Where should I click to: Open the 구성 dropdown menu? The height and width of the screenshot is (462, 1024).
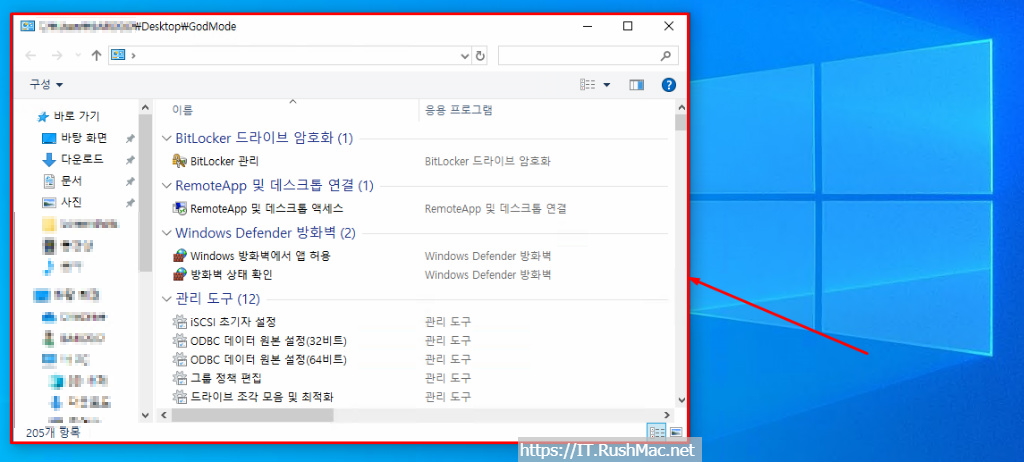(x=46, y=85)
